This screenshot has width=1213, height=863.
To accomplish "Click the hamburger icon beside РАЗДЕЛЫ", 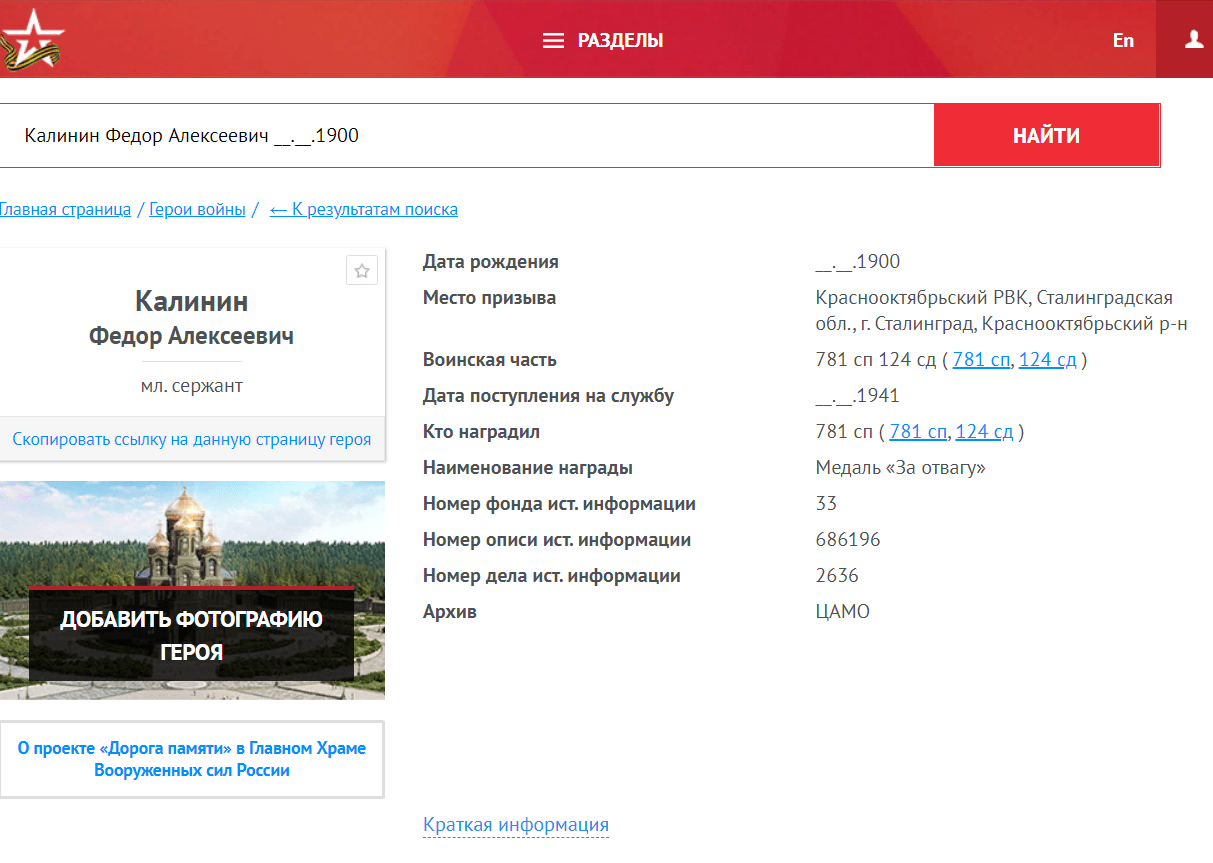I will tap(553, 41).
